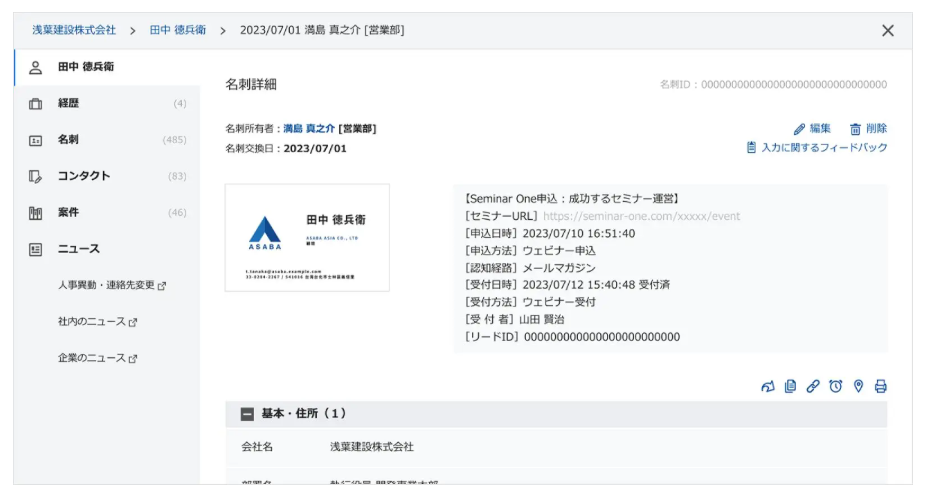Open the ニュース sidebar section
Image resolution: width=925 pixels, height=490 pixels.
(107, 249)
